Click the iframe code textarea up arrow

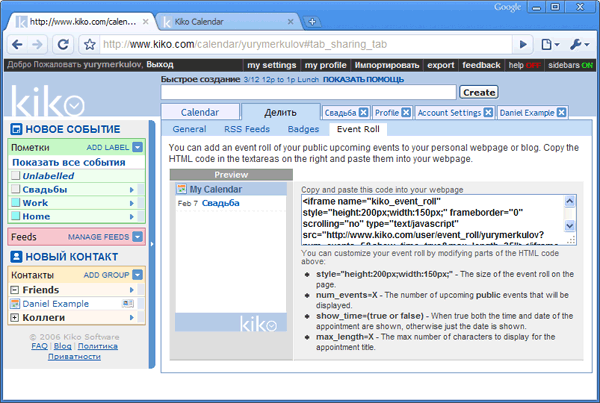(x=569, y=201)
